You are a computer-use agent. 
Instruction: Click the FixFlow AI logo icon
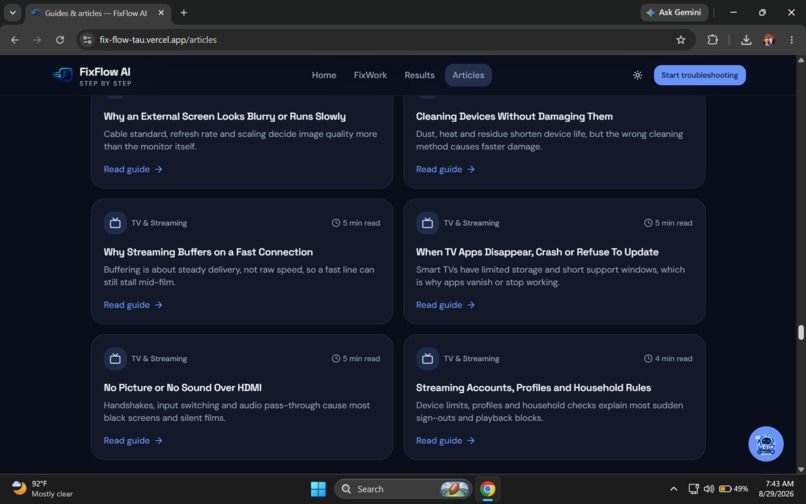(x=62, y=75)
